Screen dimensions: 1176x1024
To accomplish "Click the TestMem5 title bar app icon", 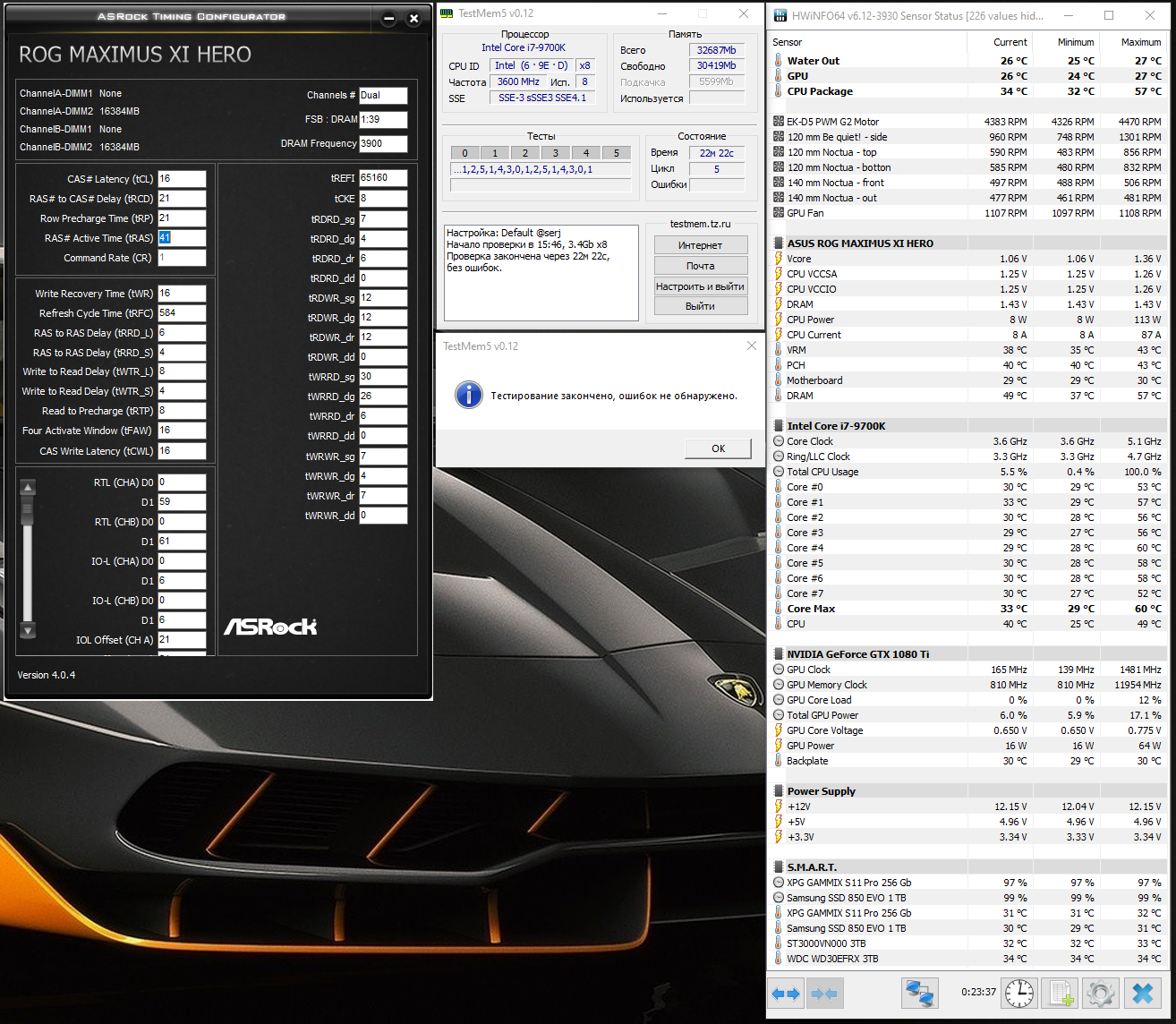I will pos(447,13).
